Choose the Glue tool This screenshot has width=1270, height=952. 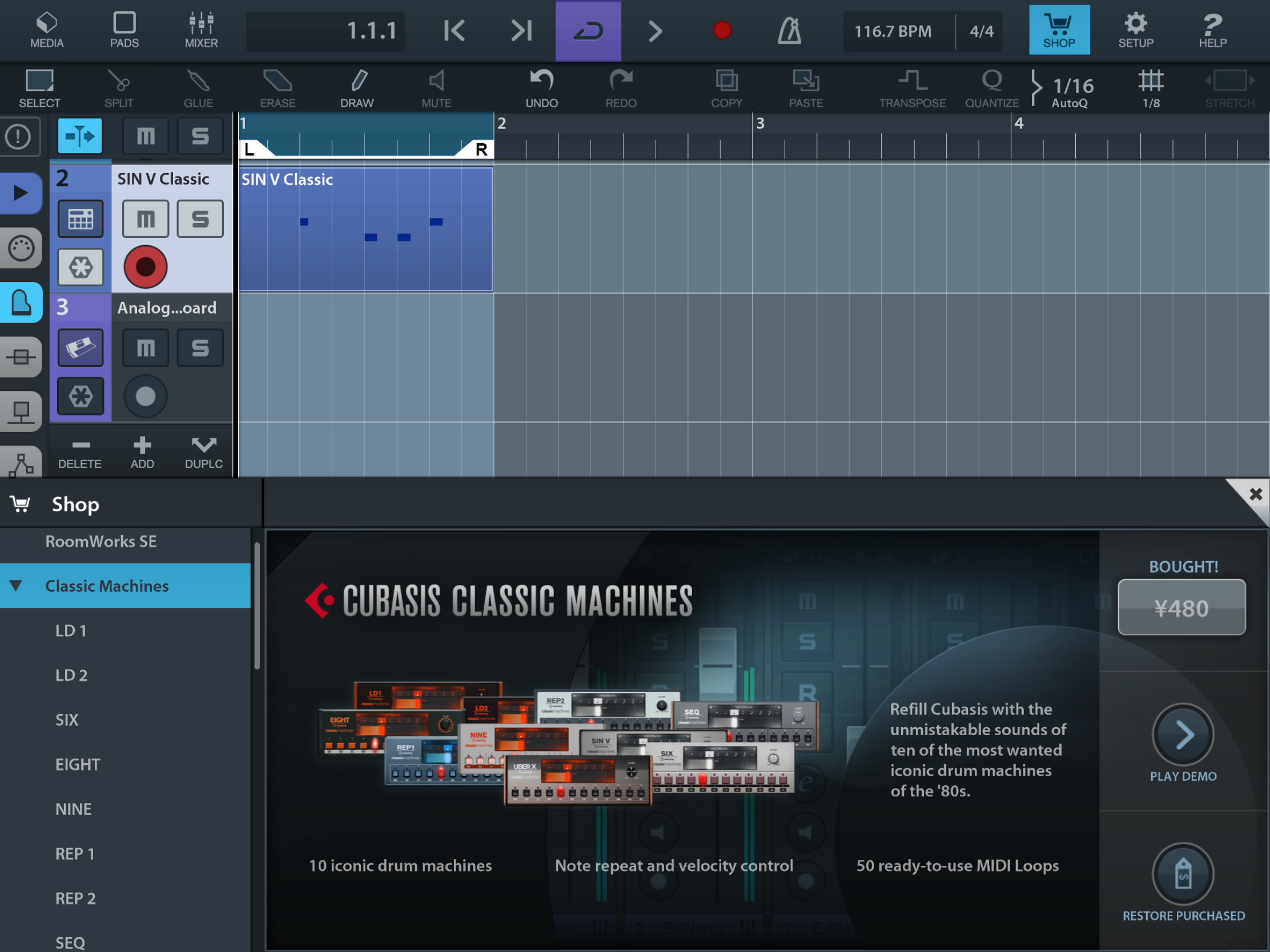click(198, 88)
